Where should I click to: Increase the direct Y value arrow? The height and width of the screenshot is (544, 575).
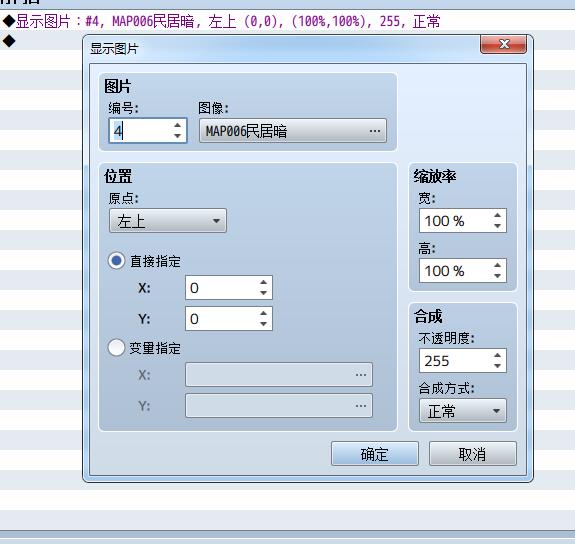point(263,313)
